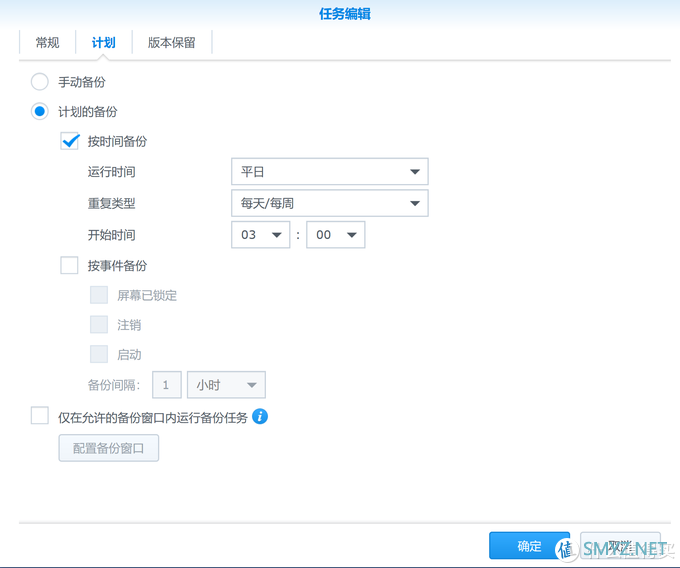Uncheck the 按时间备份 checkbox

click(x=69, y=141)
